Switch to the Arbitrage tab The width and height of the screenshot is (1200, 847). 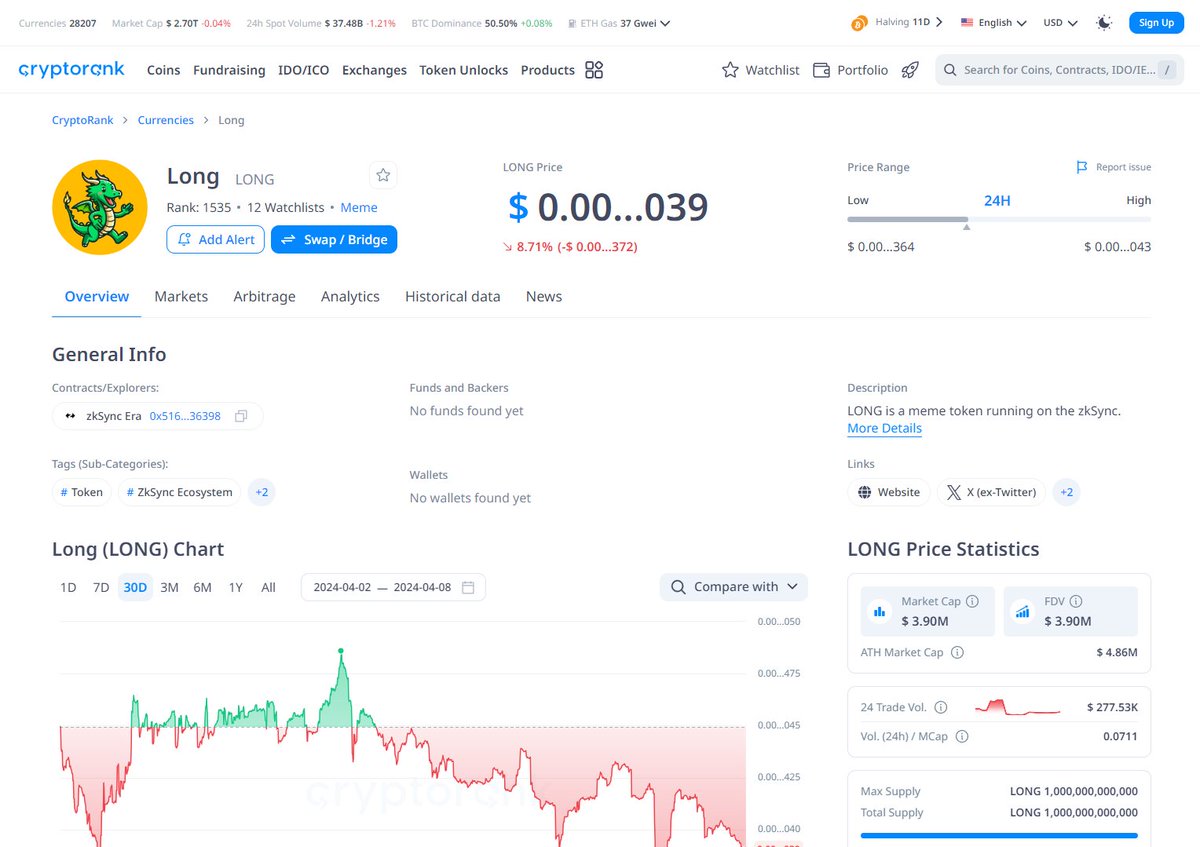(x=264, y=296)
